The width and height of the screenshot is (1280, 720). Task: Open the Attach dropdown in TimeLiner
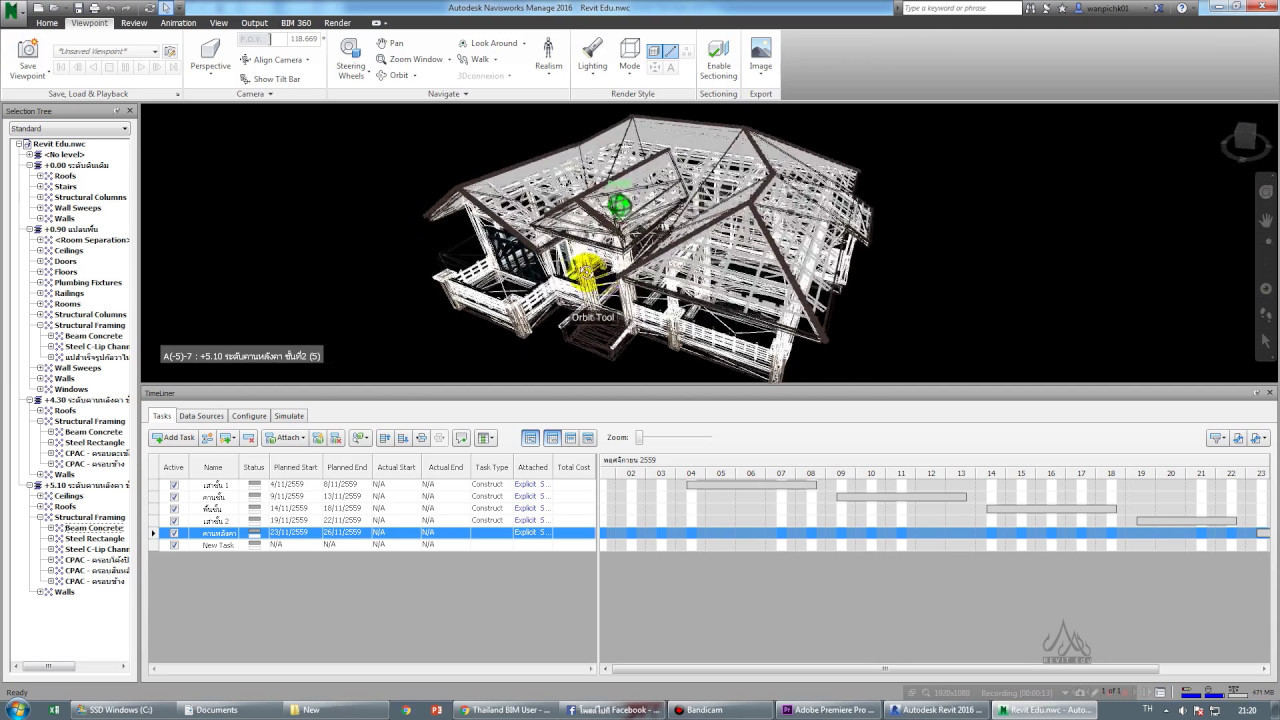(x=285, y=438)
